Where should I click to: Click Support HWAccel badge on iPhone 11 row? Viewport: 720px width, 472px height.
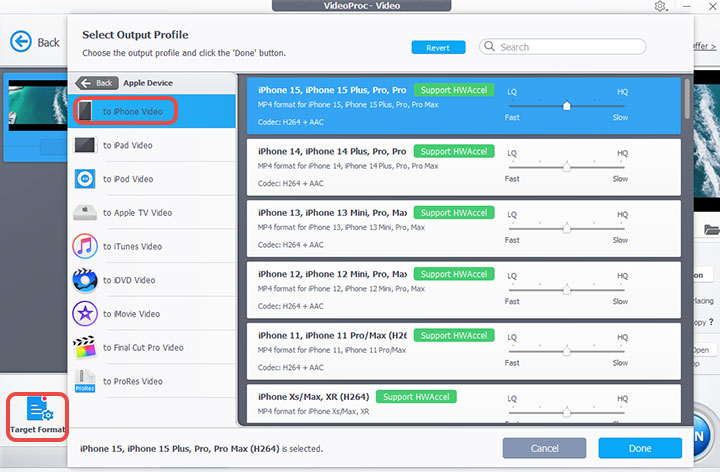[454, 335]
